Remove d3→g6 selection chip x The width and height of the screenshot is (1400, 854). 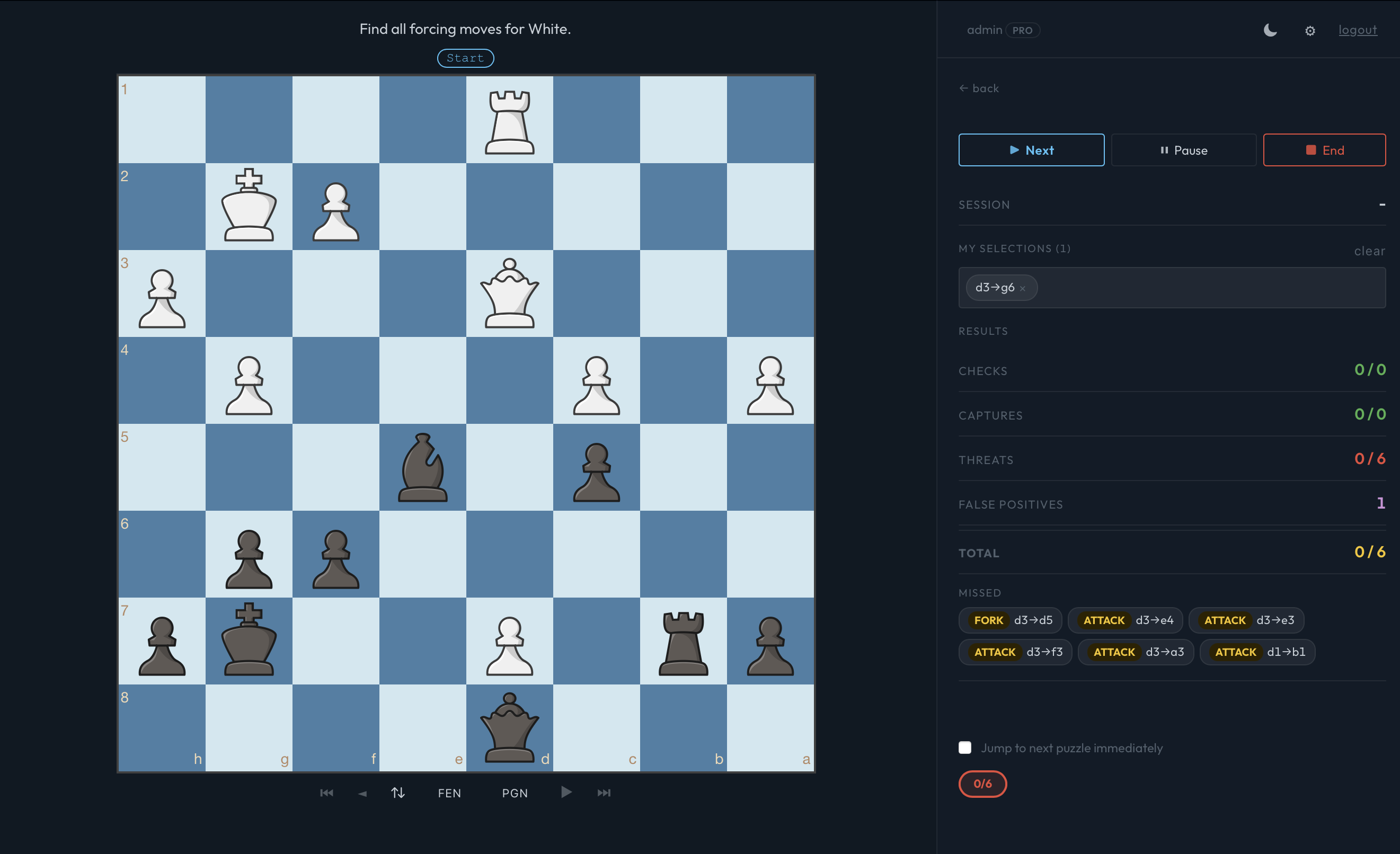point(1022,288)
